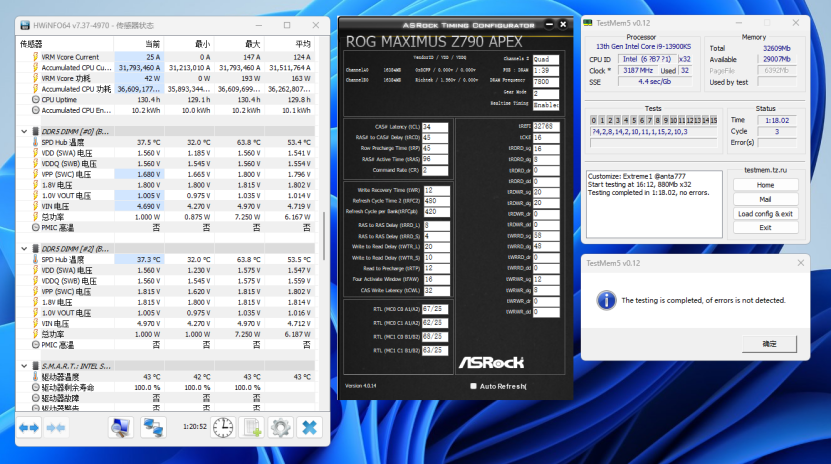Click the 传感器 column header in HWiNFO

65,44
